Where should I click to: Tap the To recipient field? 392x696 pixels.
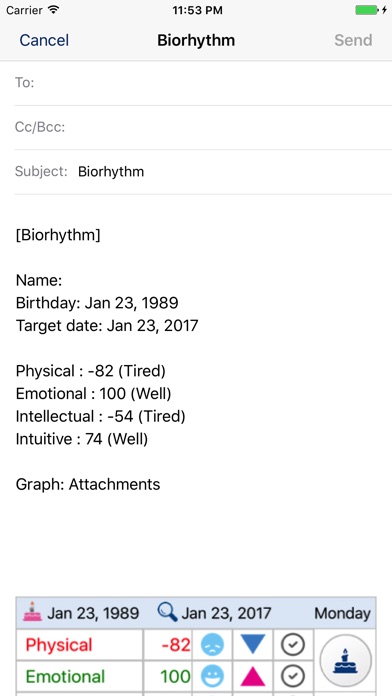(x=203, y=83)
